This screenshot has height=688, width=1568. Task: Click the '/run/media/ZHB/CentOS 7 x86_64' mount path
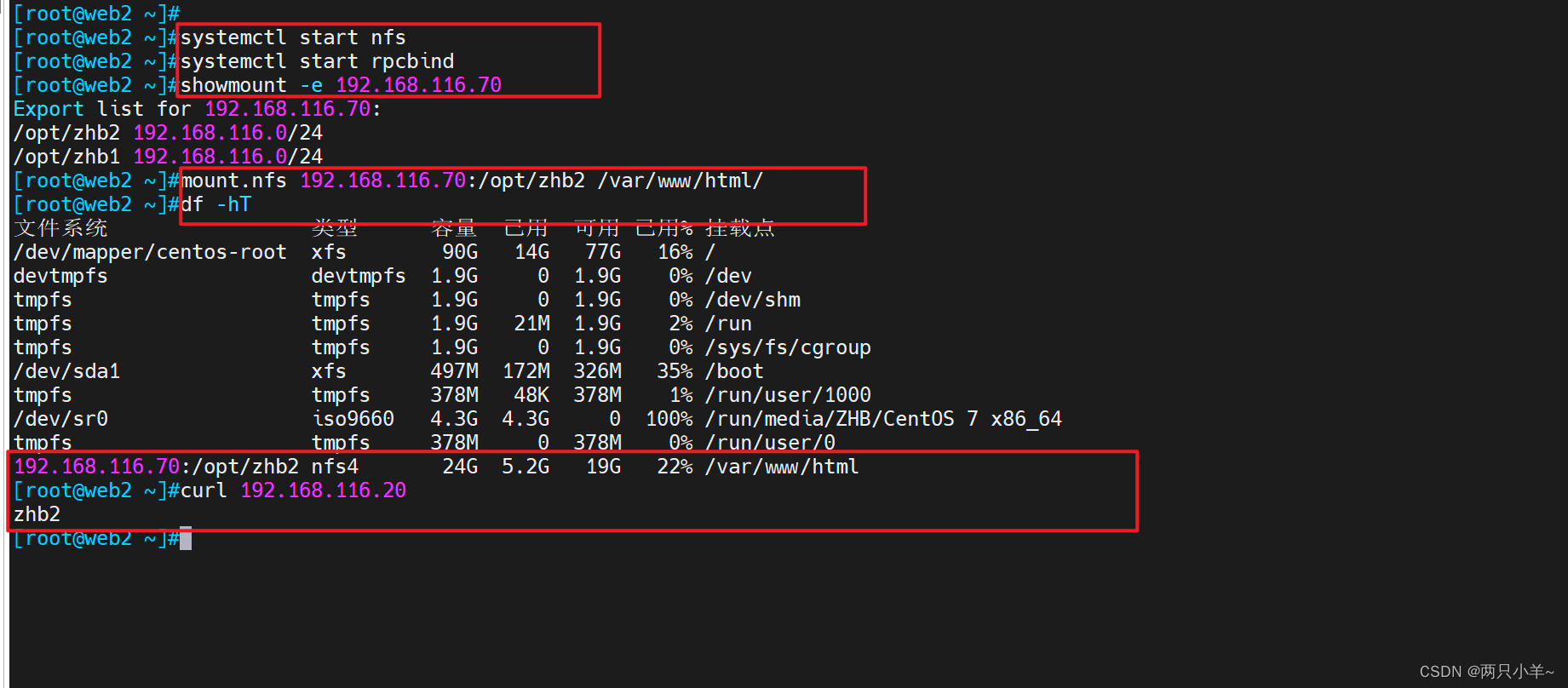click(883, 419)
